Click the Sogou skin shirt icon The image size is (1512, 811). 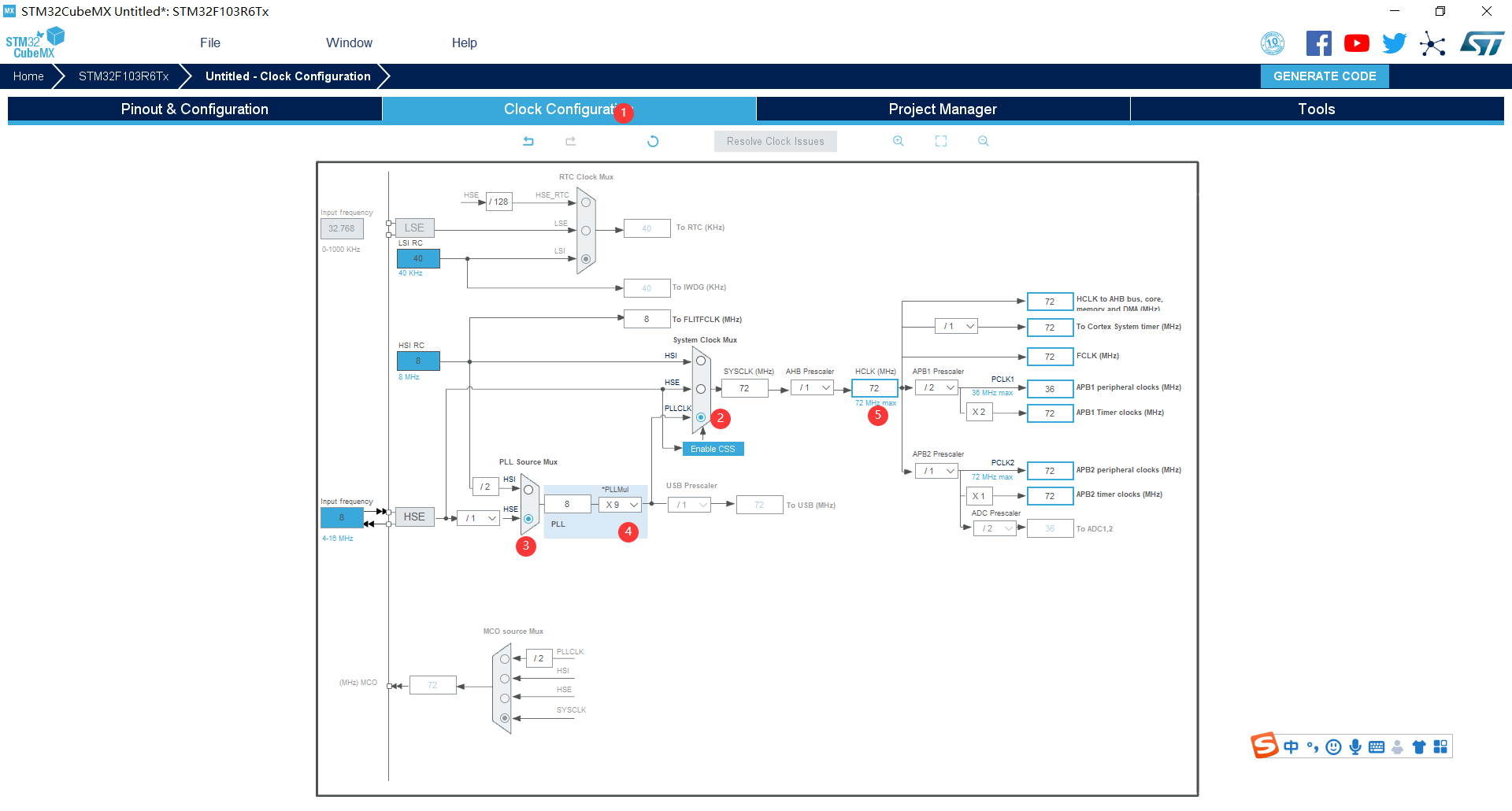point(1419,747)
